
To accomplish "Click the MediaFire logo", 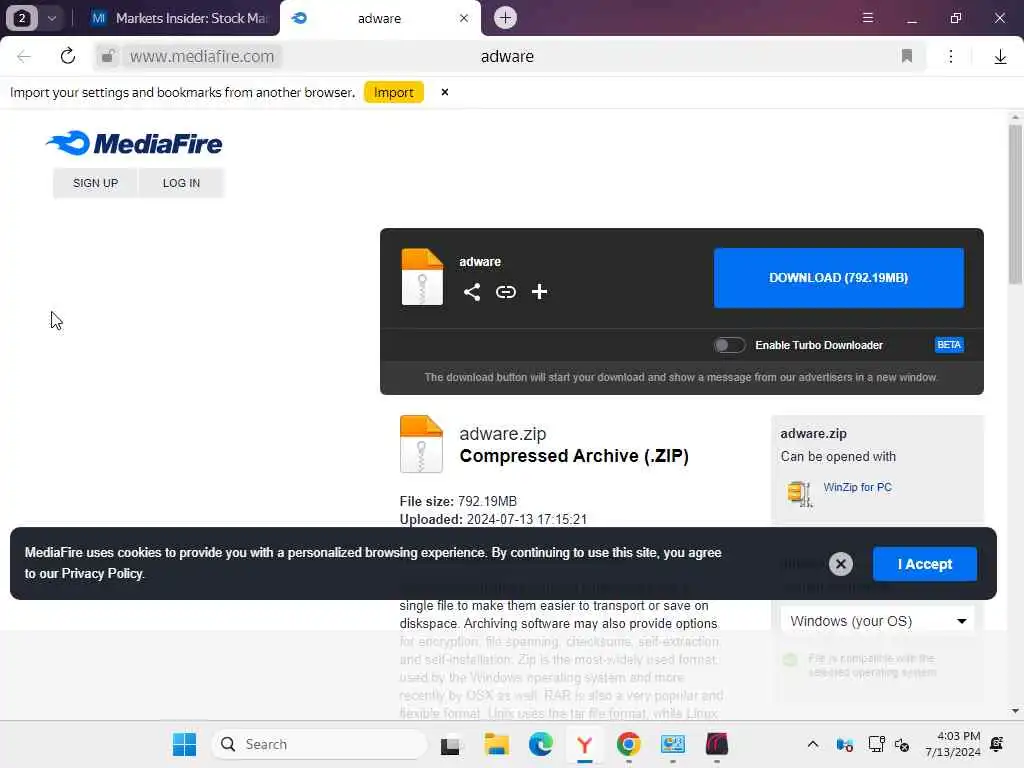I will [134, 143].
